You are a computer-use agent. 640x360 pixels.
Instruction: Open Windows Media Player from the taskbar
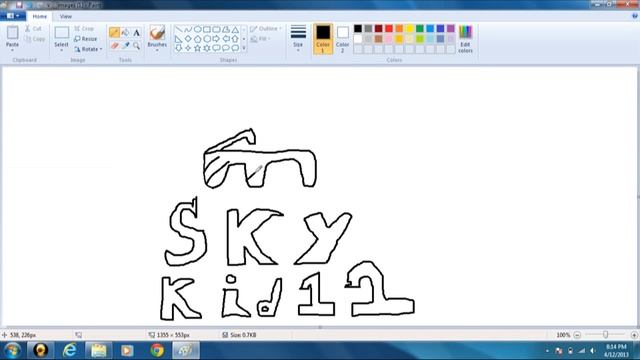click(127, 350)
